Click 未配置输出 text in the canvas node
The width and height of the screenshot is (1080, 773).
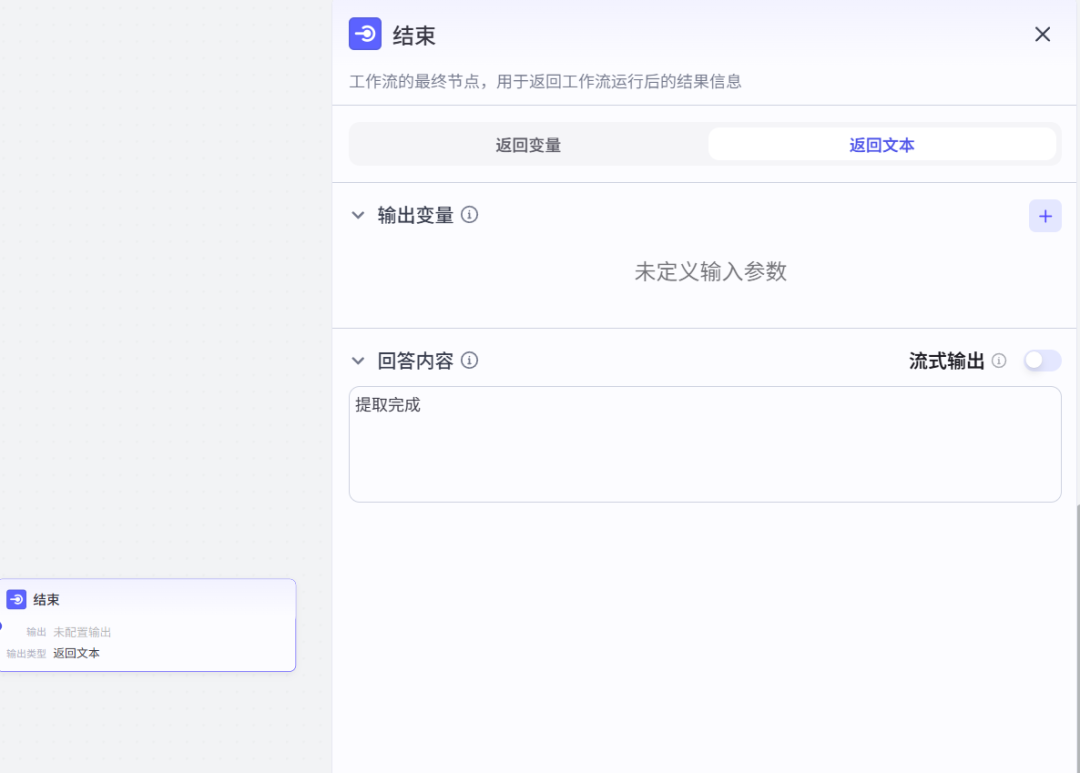[82, 632]
